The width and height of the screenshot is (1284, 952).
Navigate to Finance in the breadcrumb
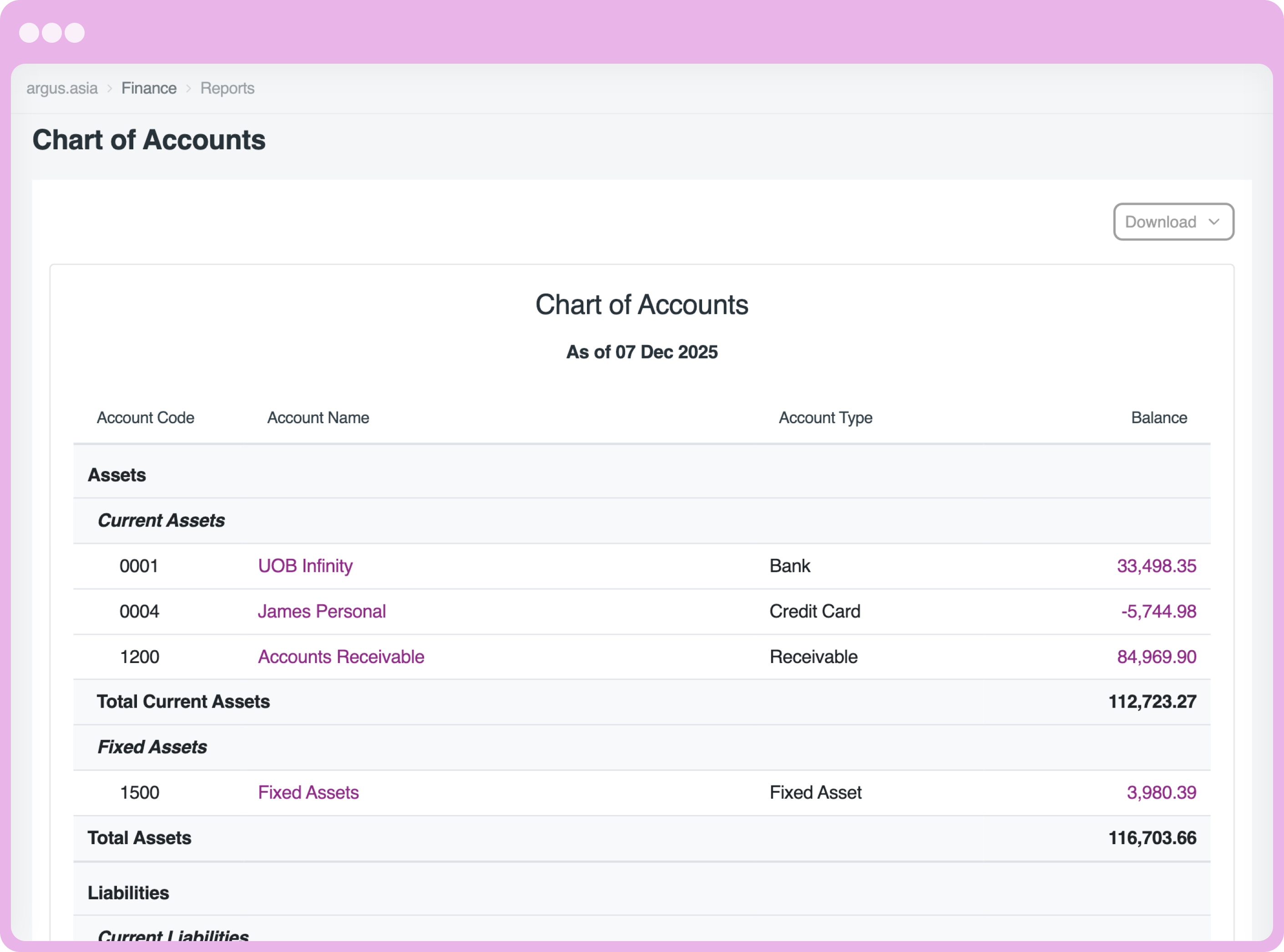pos(149,88)
